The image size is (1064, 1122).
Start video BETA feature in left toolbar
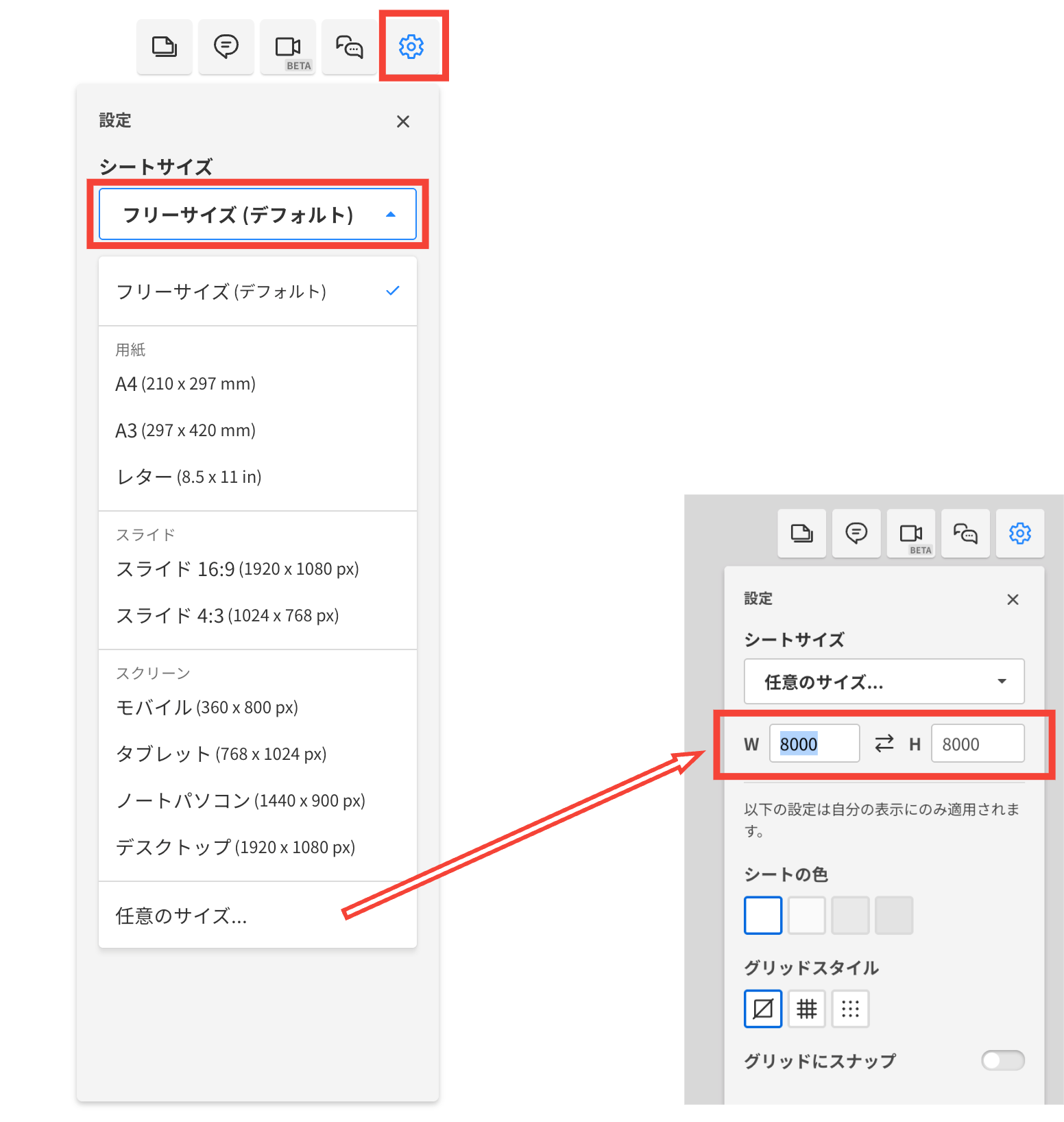click(288, 47)
